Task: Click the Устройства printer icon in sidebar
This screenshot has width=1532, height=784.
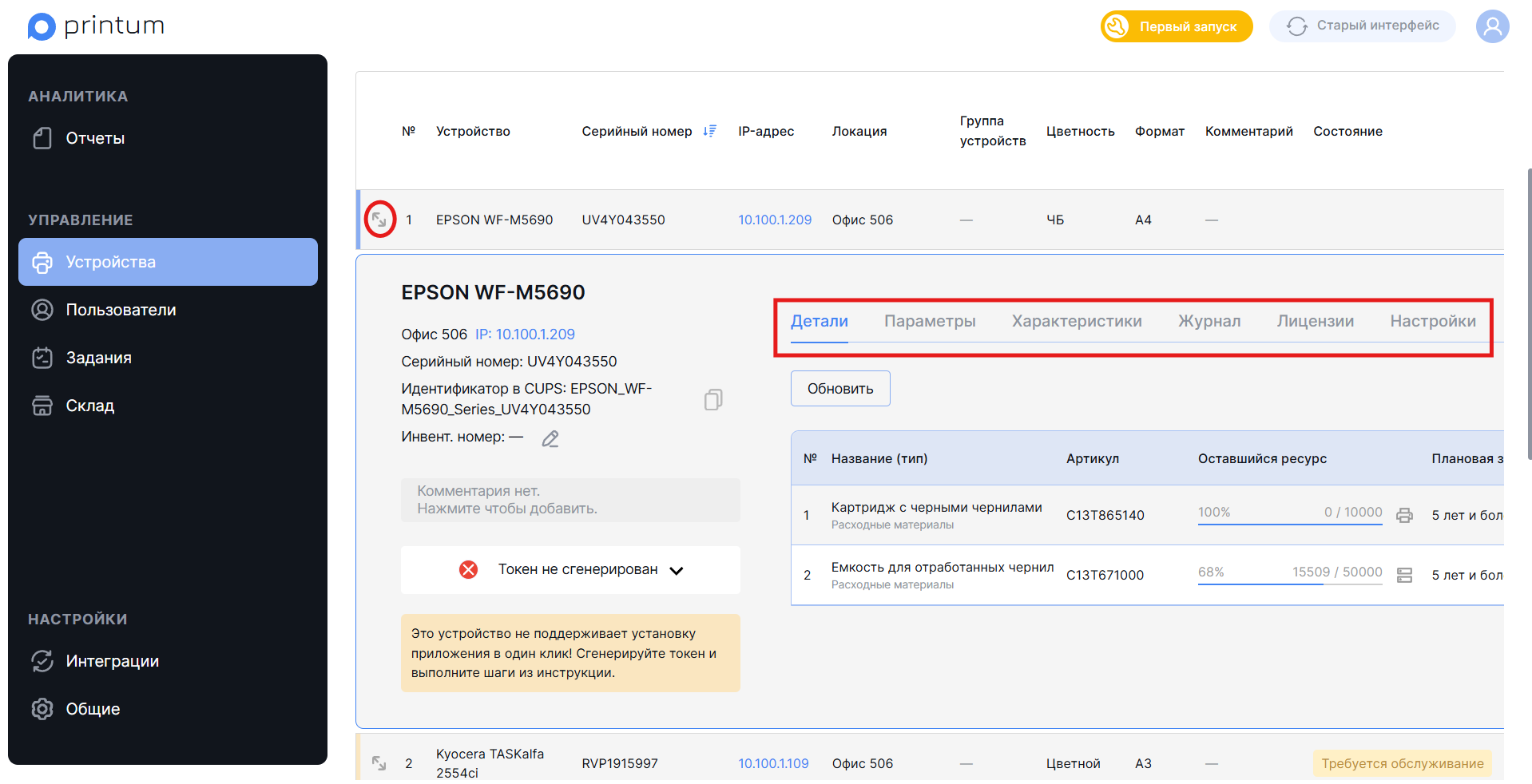Action: pos(42,262)
